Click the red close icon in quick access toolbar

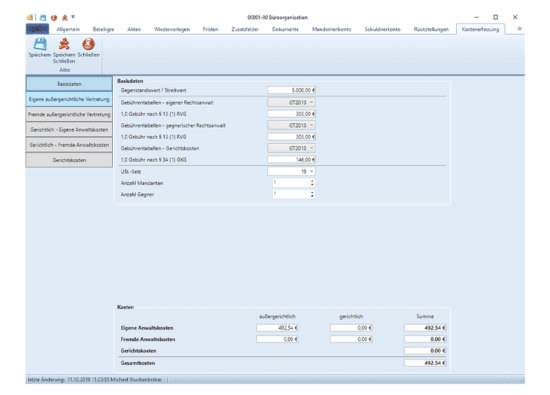(x=54, y=17)
